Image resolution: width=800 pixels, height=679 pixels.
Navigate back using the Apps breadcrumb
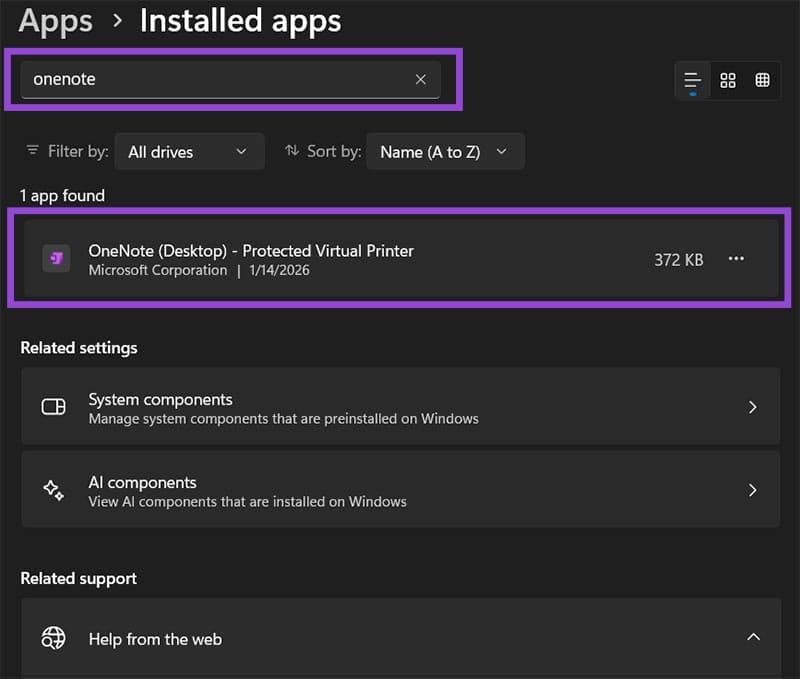pos(55,20)
